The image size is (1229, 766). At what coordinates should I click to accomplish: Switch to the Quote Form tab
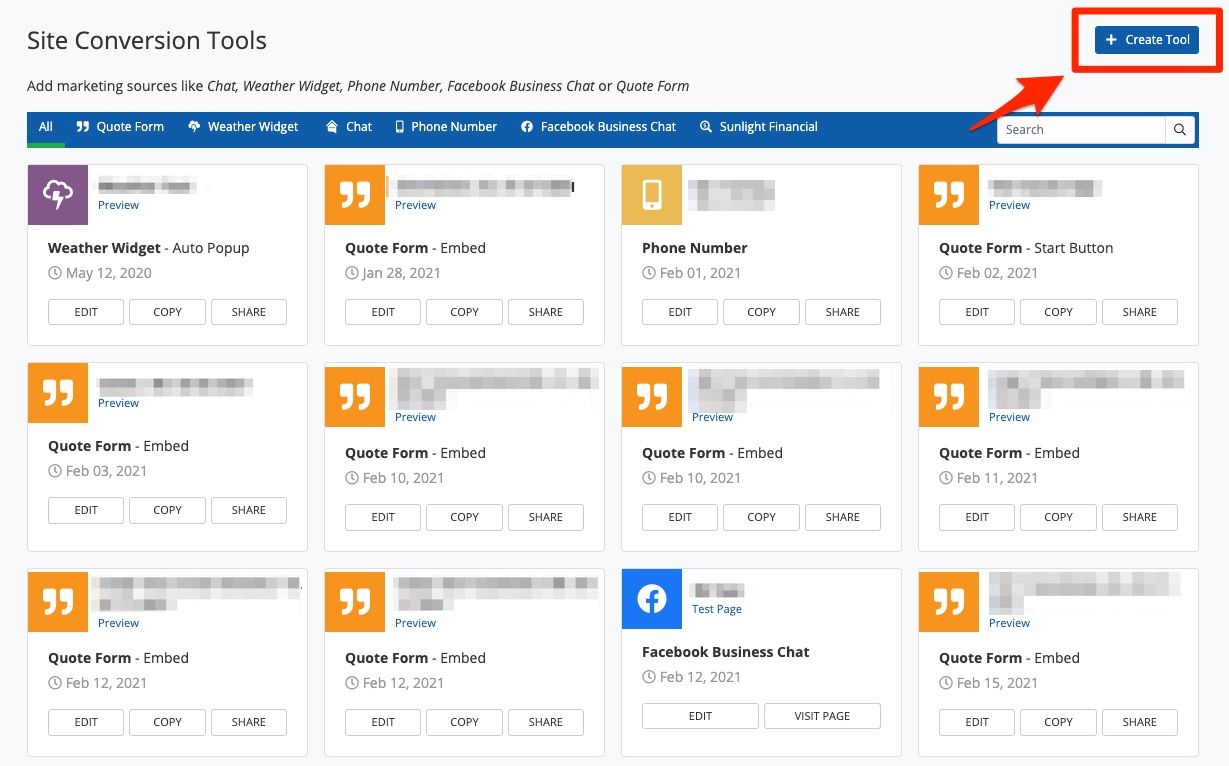tap(120, 127)
